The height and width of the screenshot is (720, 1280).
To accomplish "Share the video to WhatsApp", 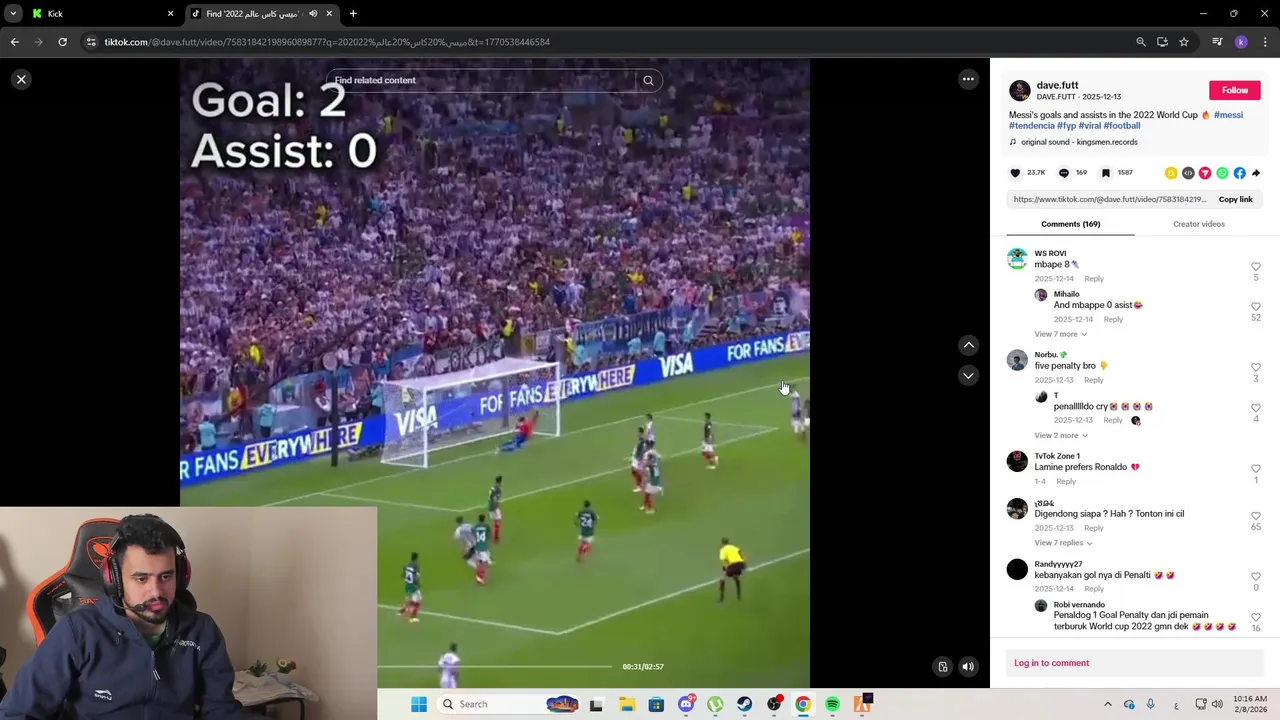I will 1222,173.
